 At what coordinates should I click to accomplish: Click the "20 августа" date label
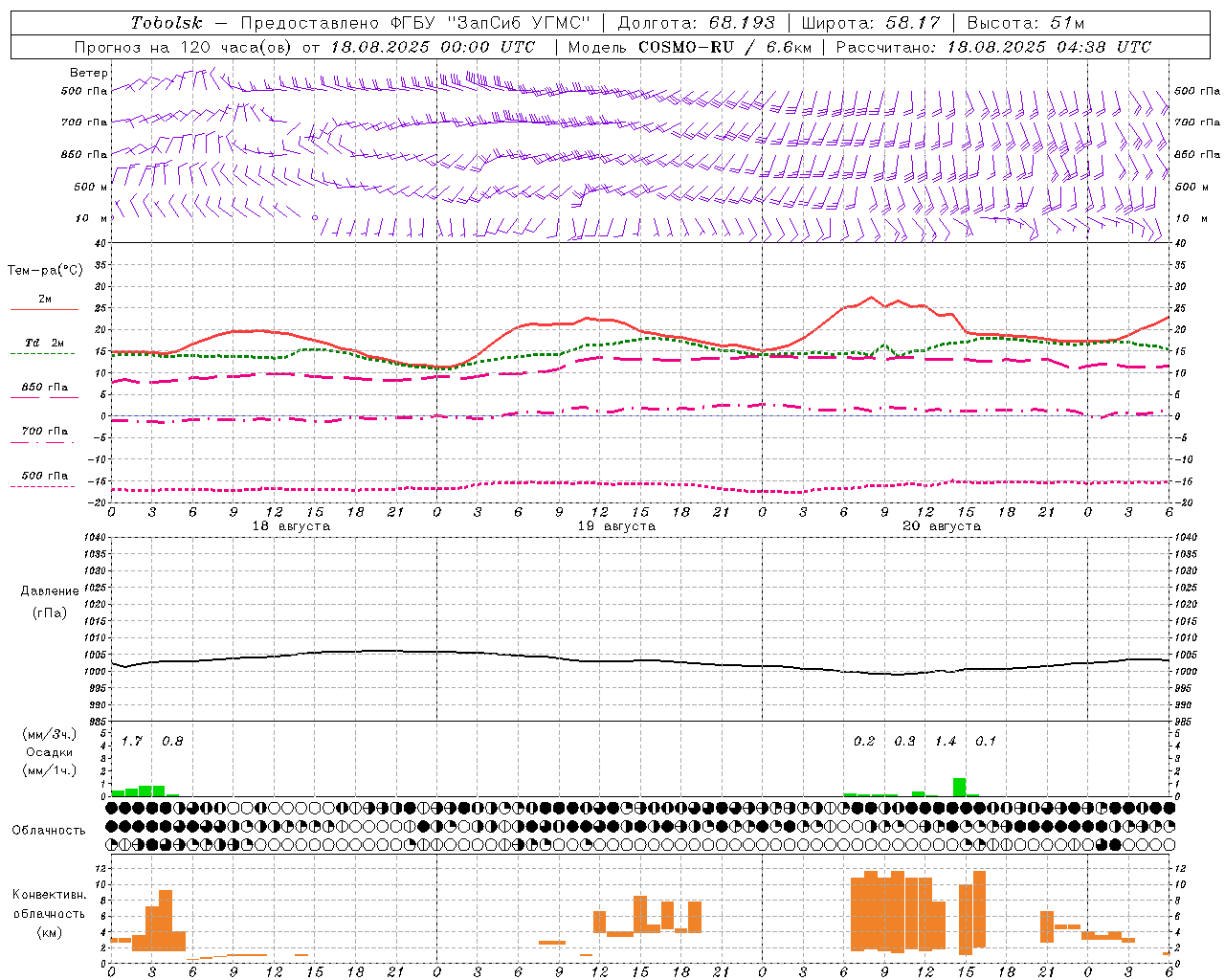click(x=942, y=526)
